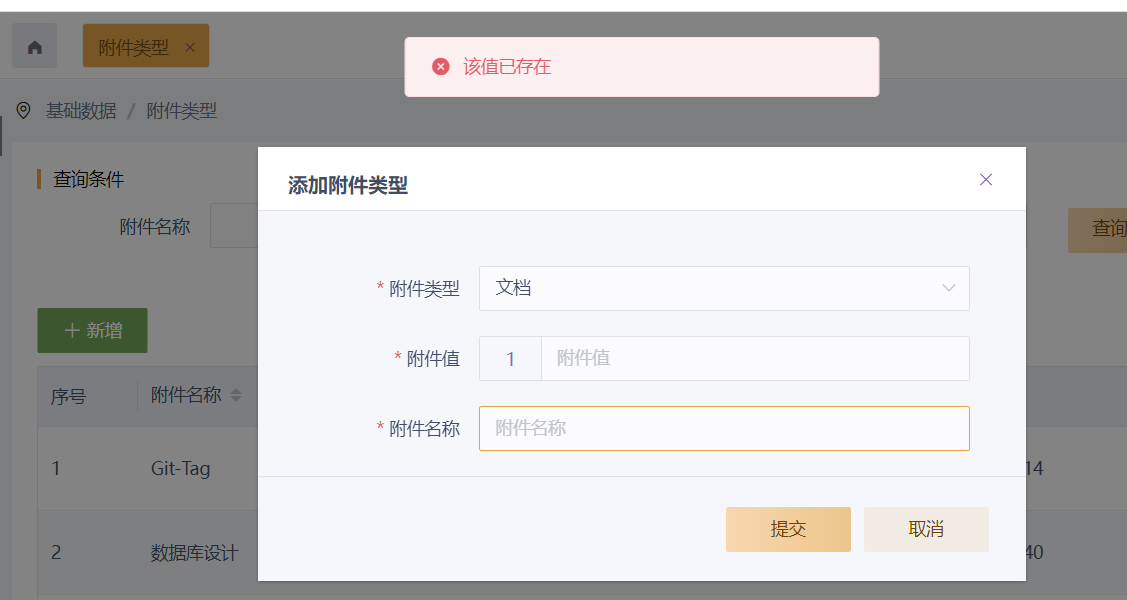Viewport: 1127px width, 600px height.
Task: Switch to the 附件类型 tab
Action: 134,47
